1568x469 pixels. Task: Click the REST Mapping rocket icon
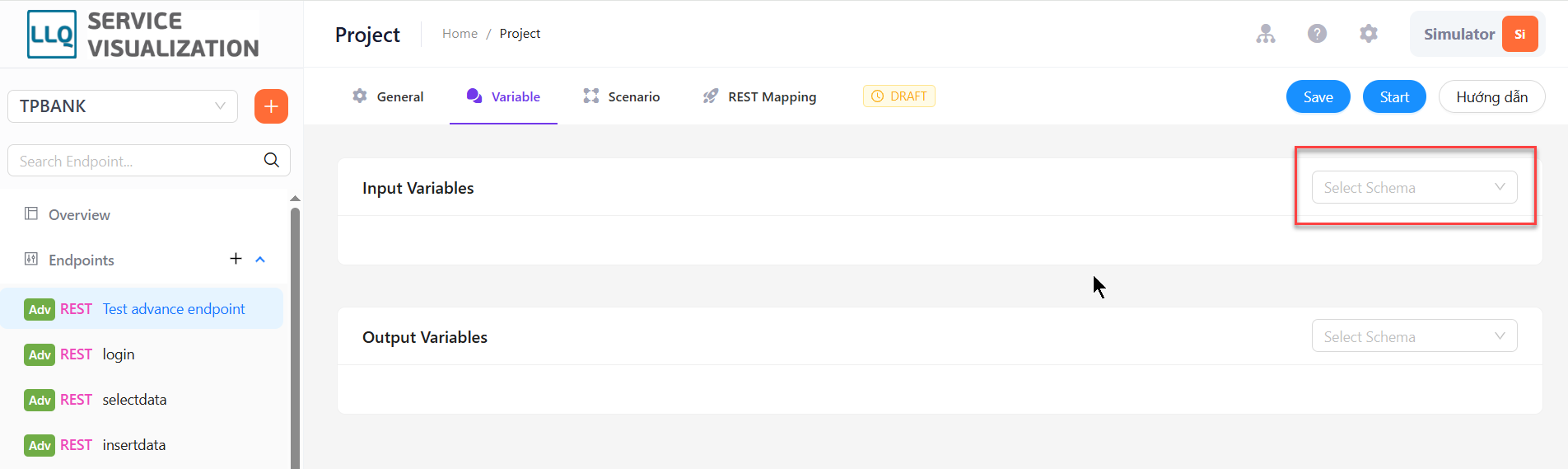[711, 96]
